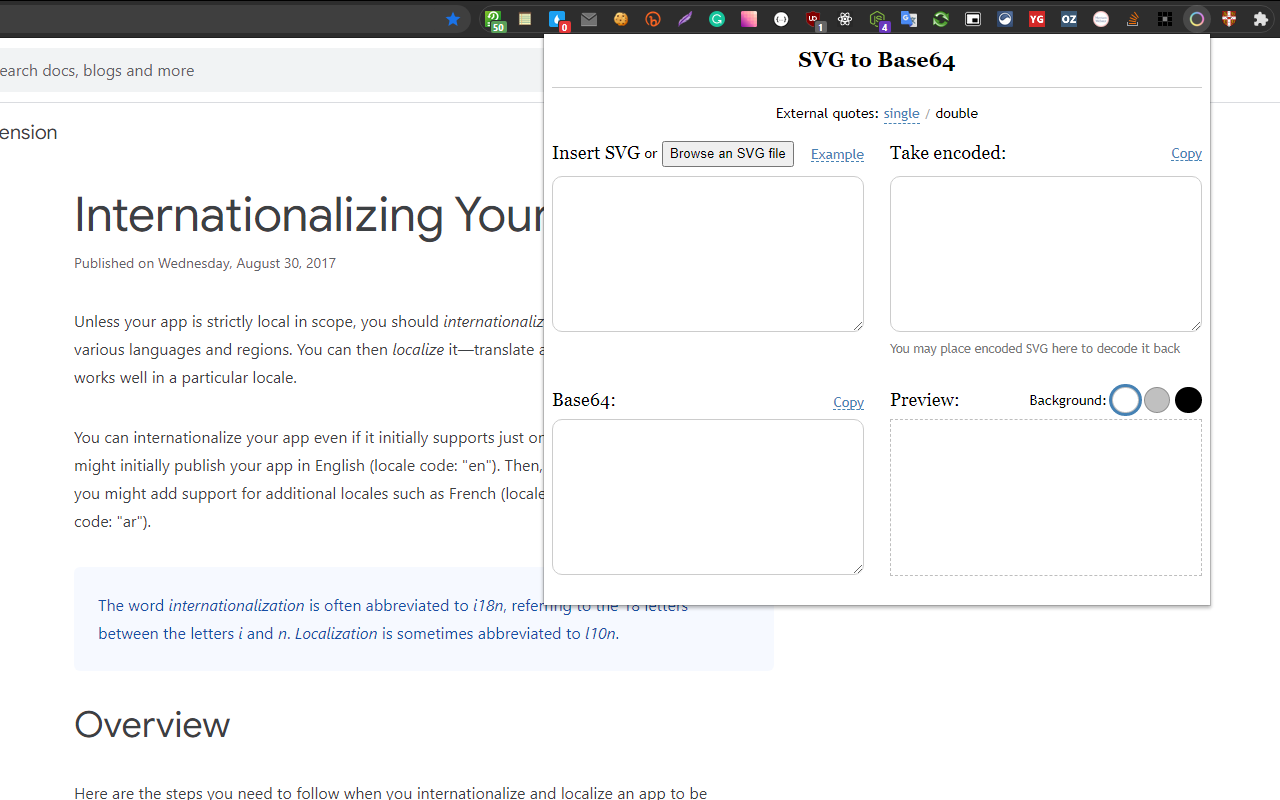Open the Extensions puzzle piece menu
Screen dimensions: 1280x800
coord(1261,19)
